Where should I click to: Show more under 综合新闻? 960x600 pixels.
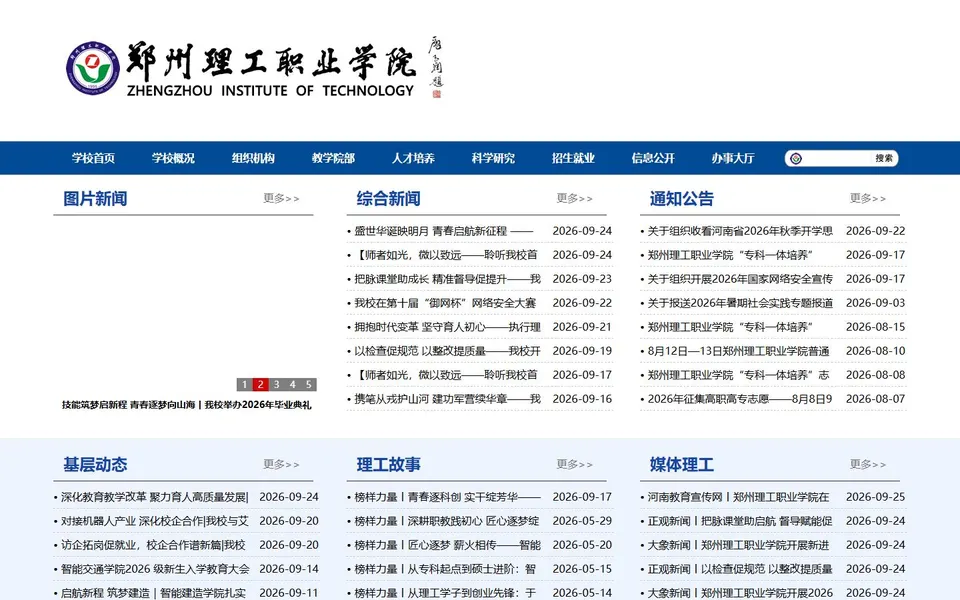point(574,198)
